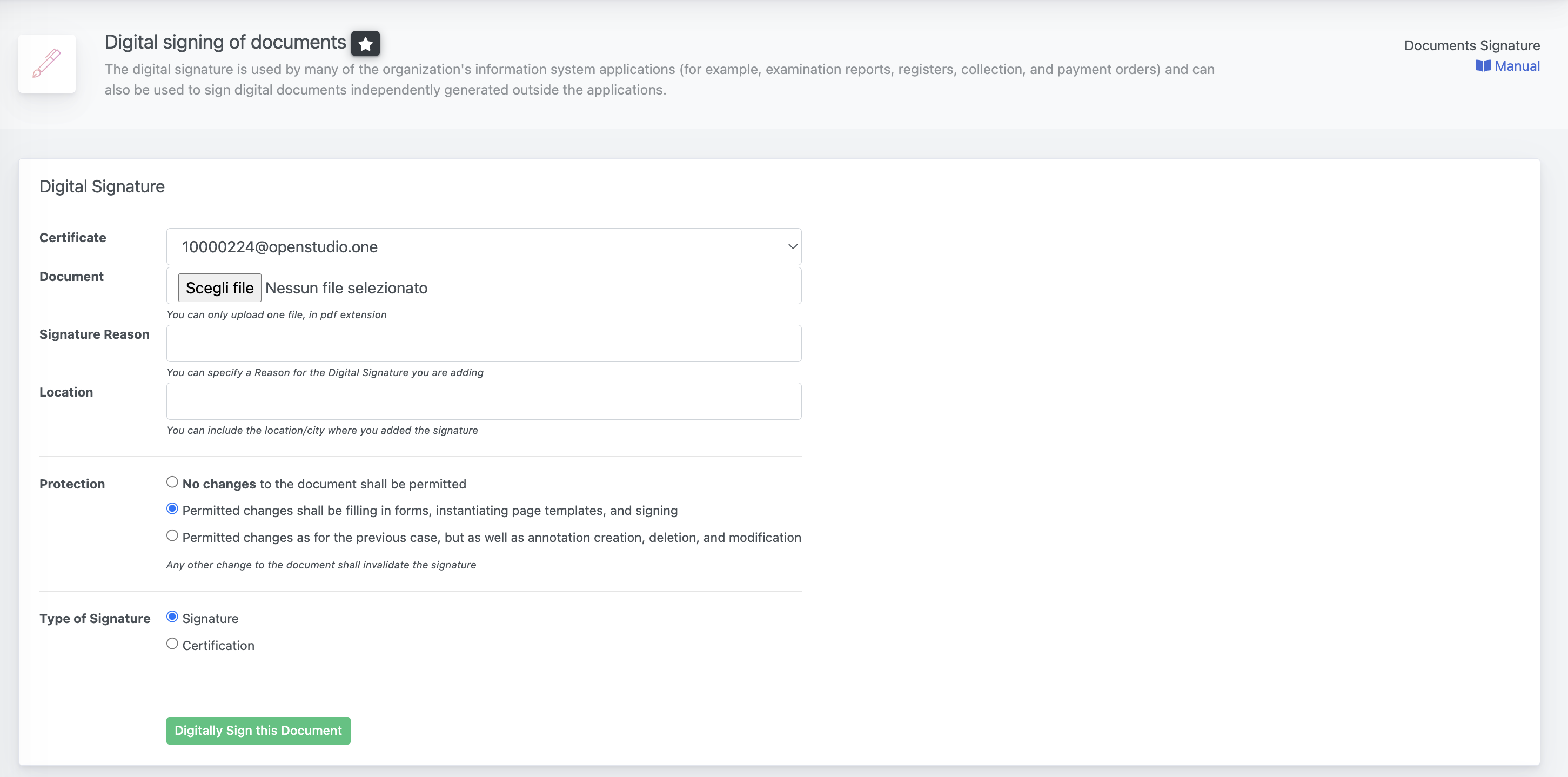The width and height of the screenshot is (1568, 777).
Task: Click the pen signature icon in header
Action: (47, 63)
